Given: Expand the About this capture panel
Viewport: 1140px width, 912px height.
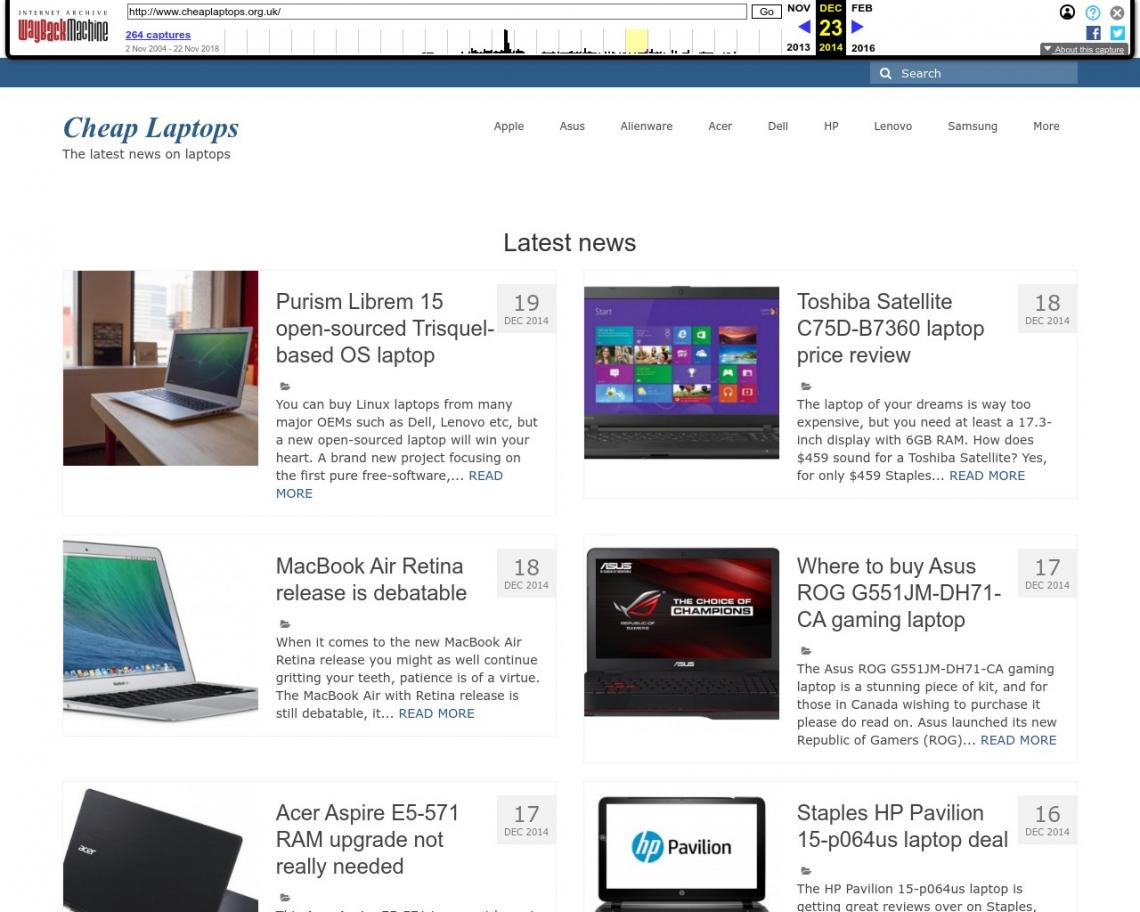Looking at the screenshot, I should tap(1084, 49).
